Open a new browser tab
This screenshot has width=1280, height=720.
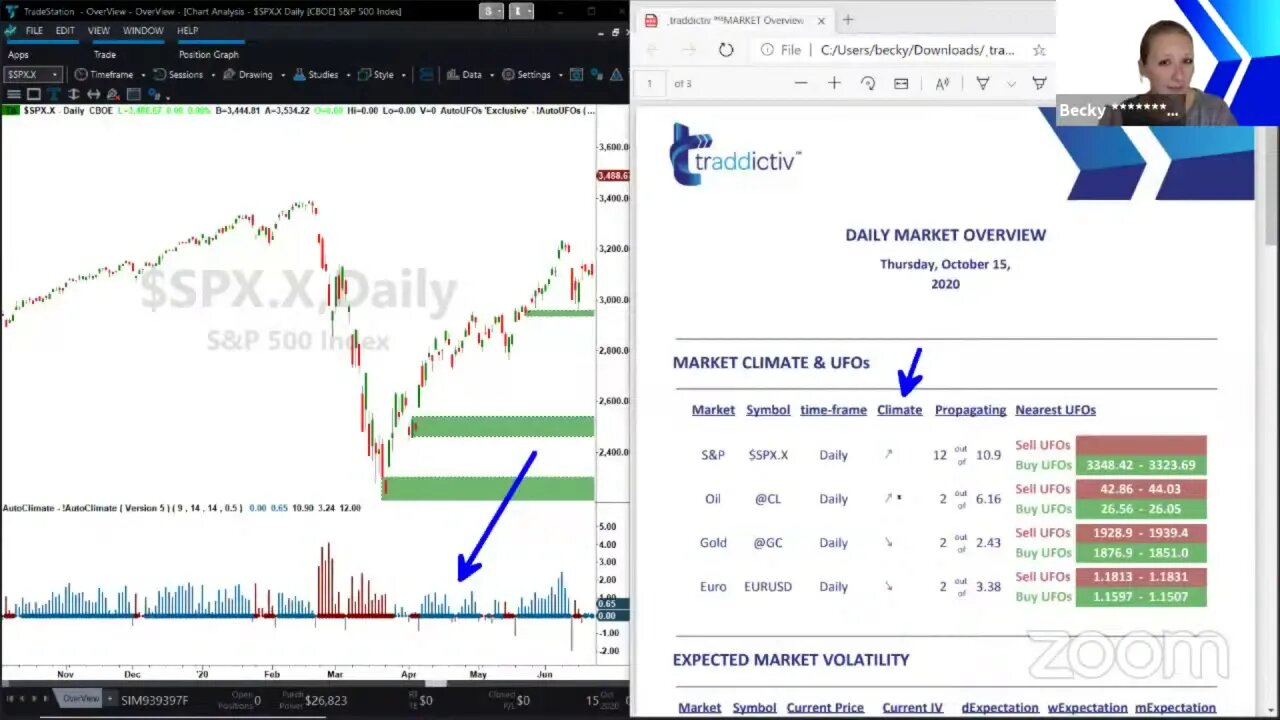848,19
